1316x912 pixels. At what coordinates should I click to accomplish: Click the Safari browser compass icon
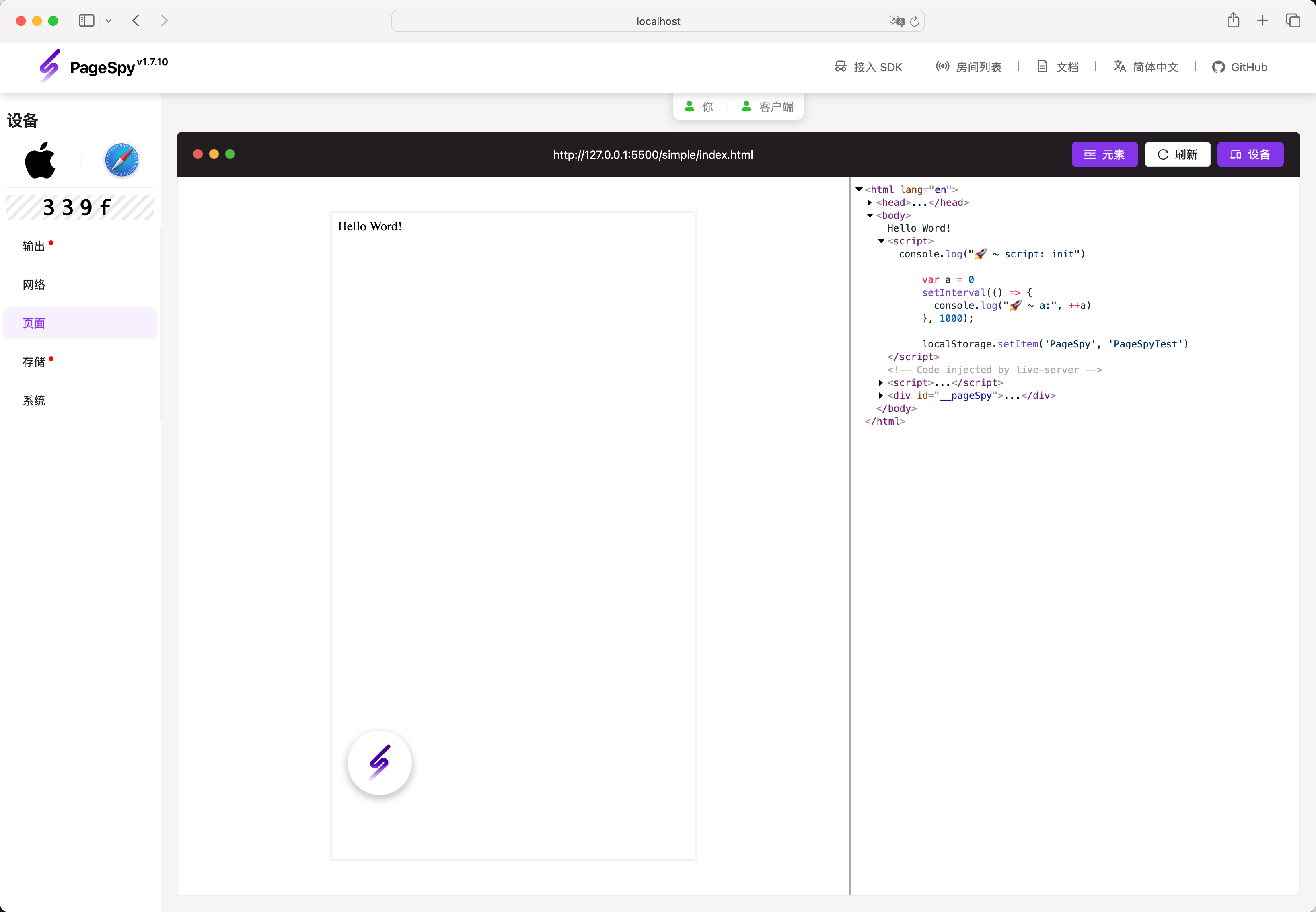122,160
